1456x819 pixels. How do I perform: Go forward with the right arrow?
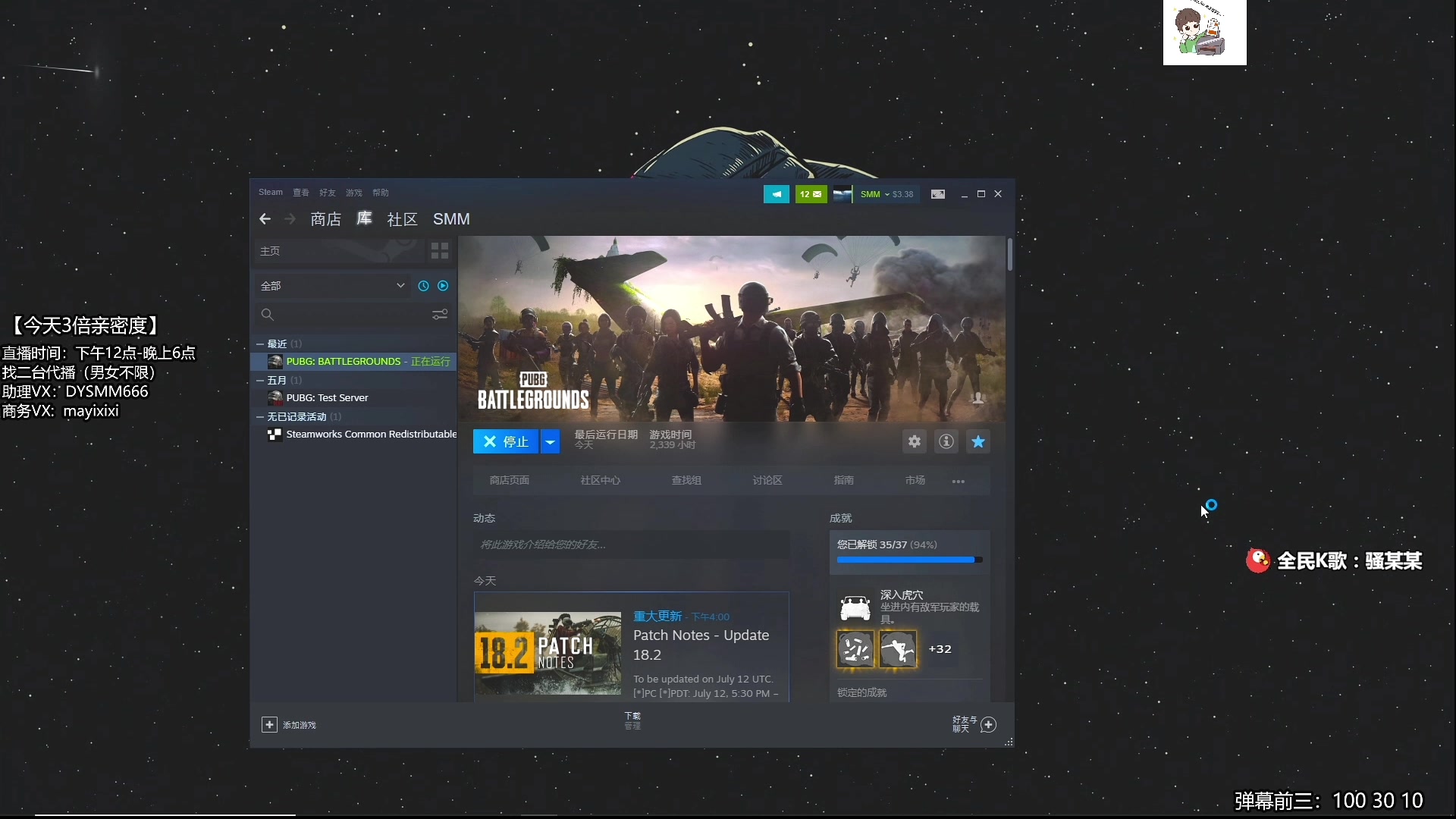coord(290,219)
